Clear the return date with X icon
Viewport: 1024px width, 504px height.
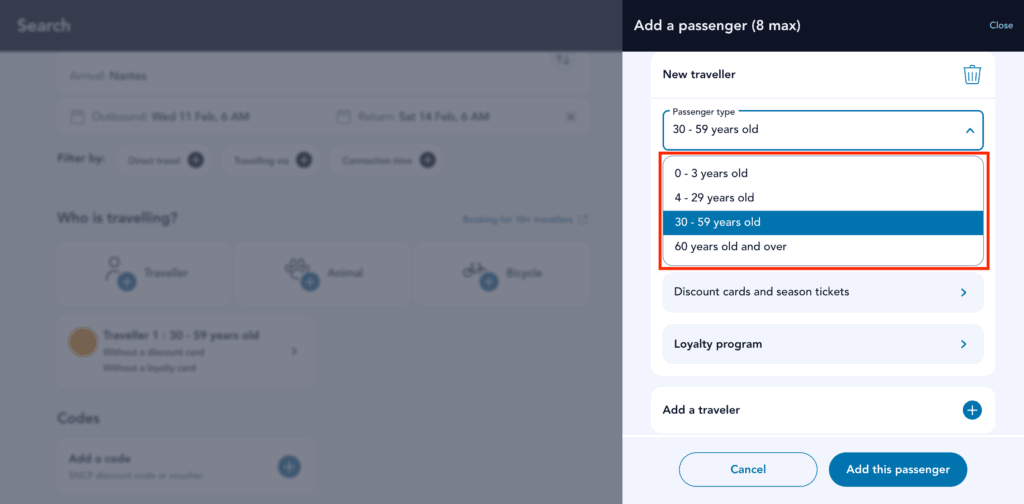point(571,117)
